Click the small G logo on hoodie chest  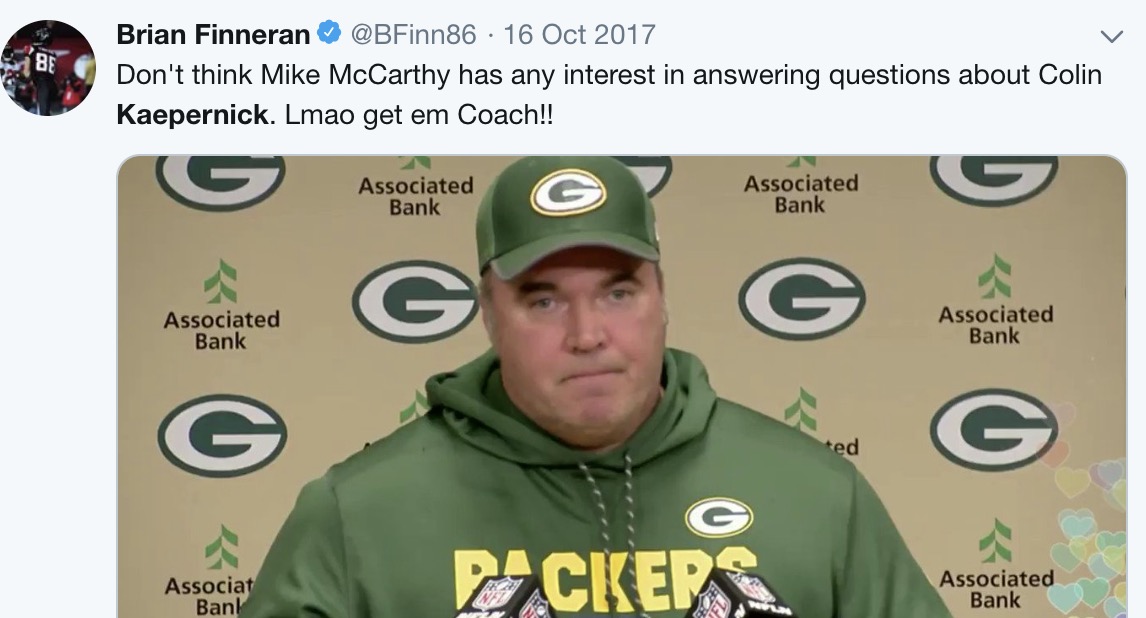click(719, 517)
